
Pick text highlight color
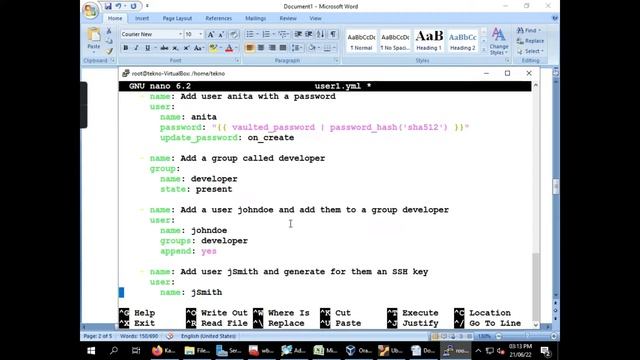coord(213,48)
